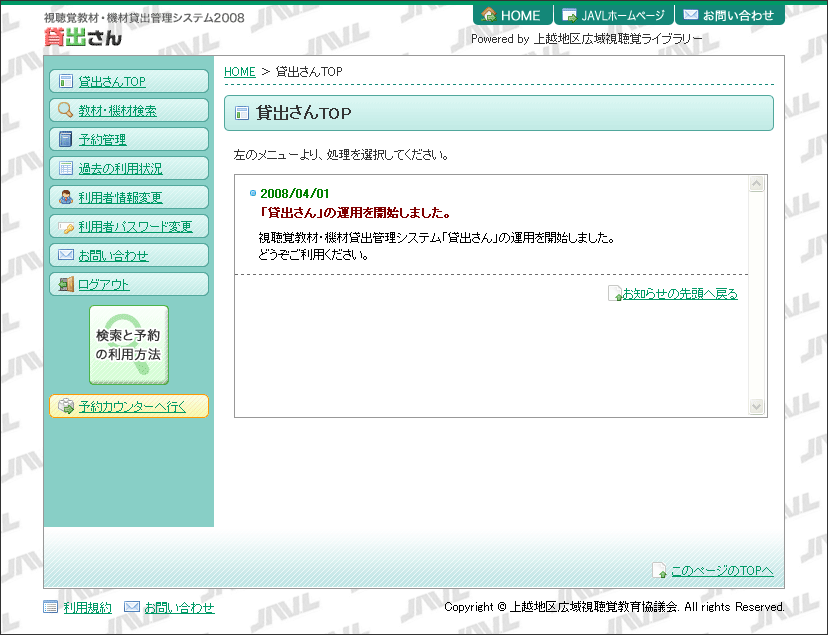828x635 pixels.
Task: Click the news panel scrollbar up arrow
Action: point(757,184)
